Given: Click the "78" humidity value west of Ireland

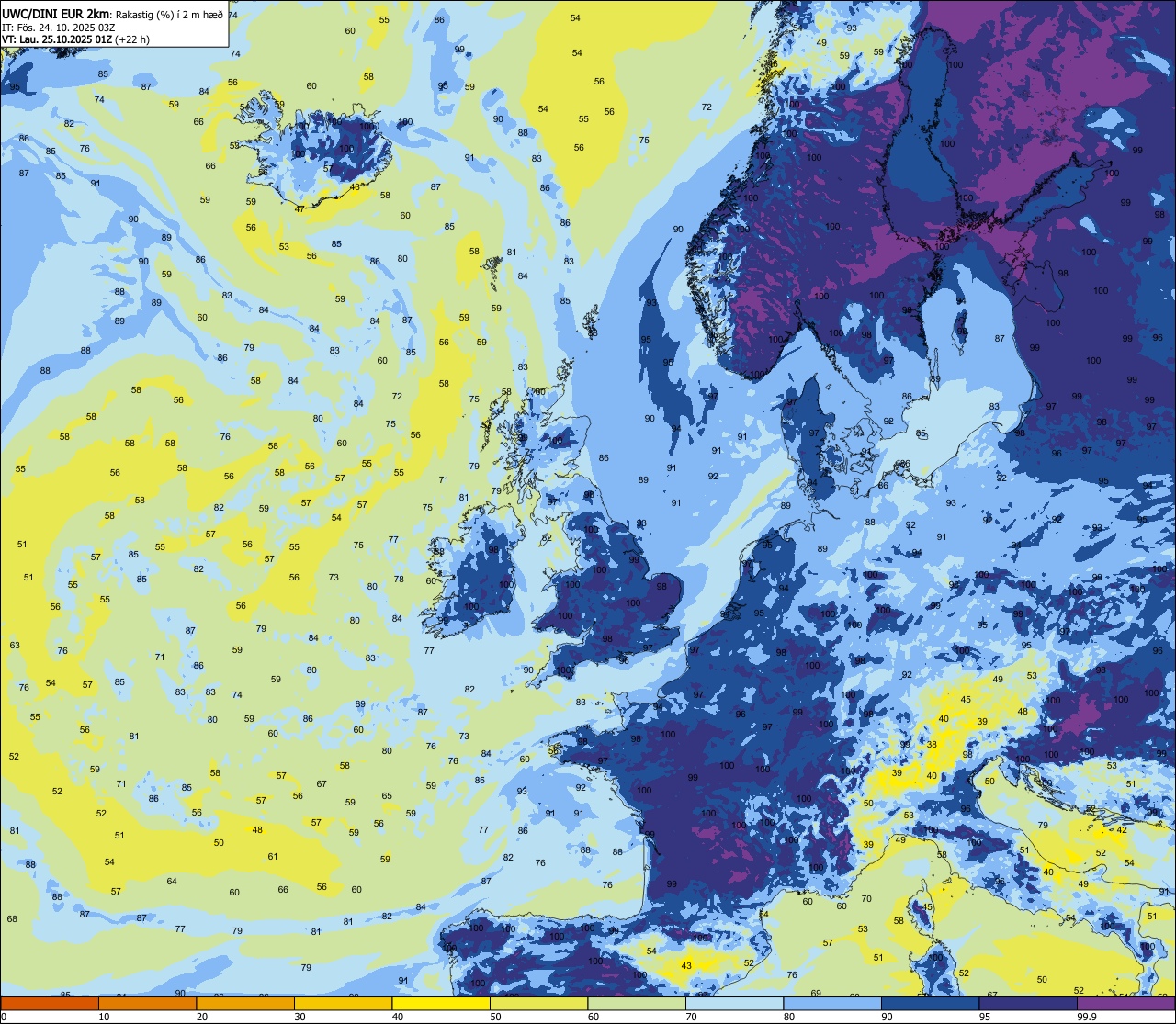Looking at the screenshot, I should coord(399,580).
